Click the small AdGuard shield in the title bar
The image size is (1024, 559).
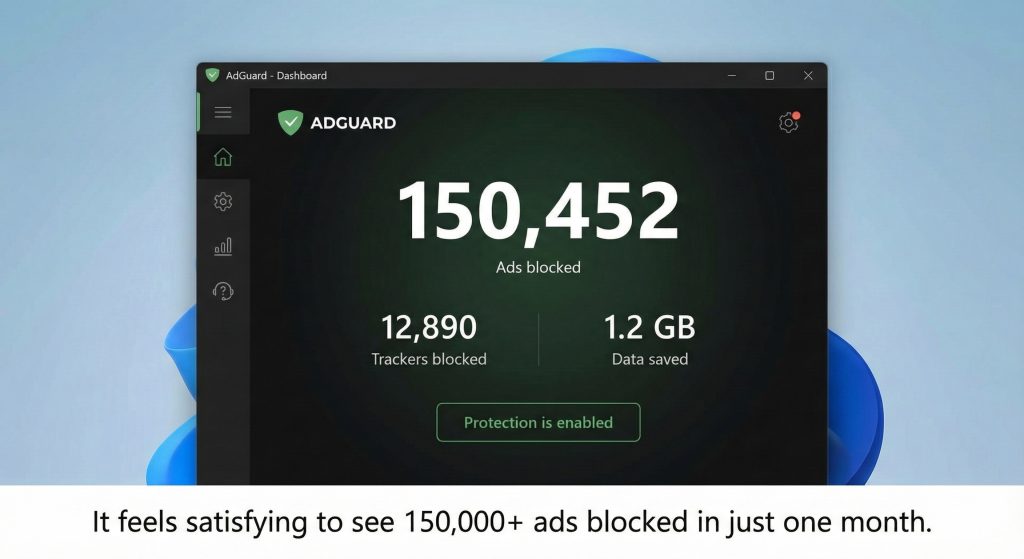(212, 75)
